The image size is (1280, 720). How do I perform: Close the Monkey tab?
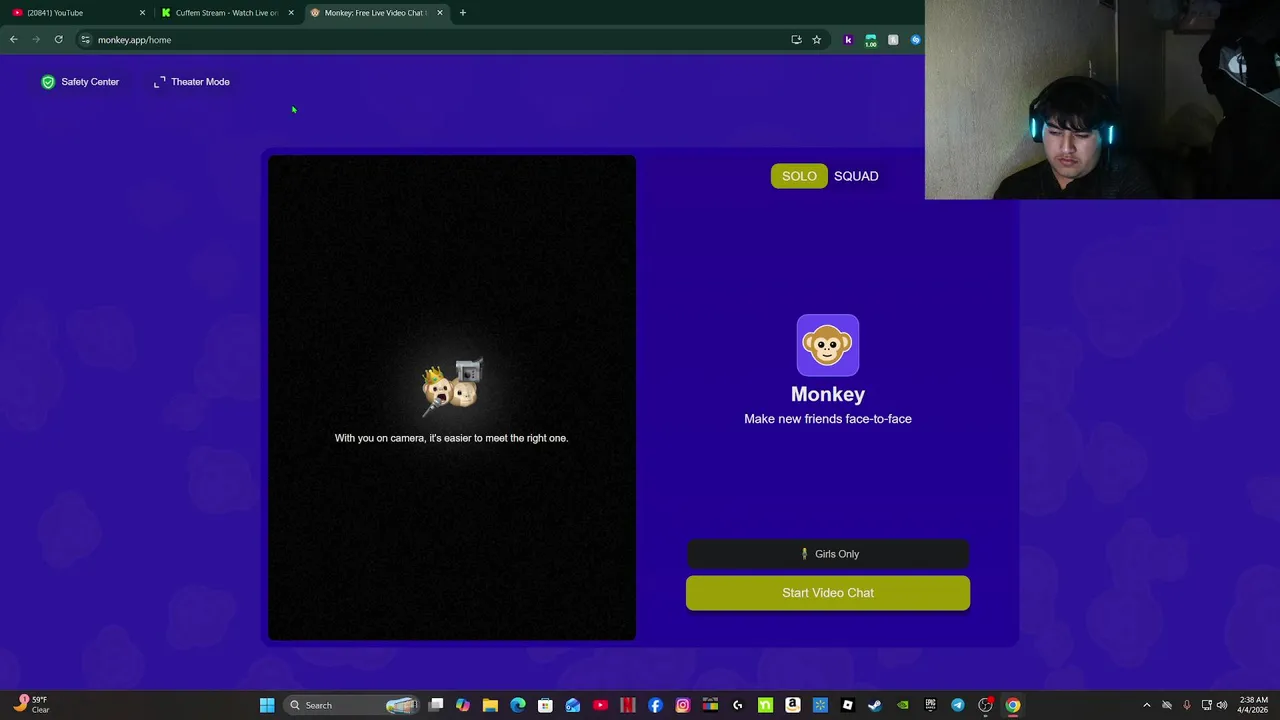pyautogui.click(x=440, y=13)
